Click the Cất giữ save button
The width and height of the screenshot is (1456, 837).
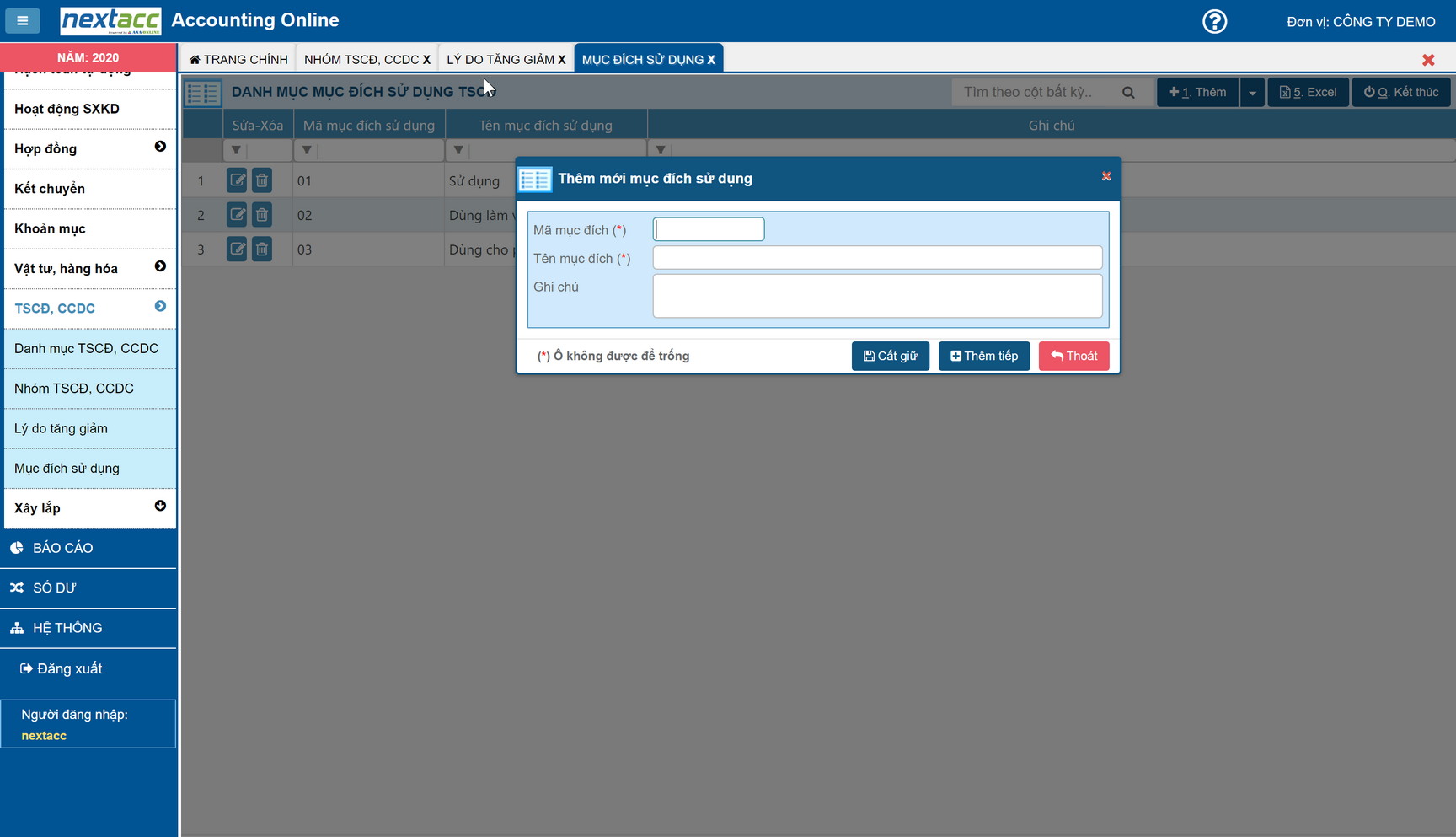click(x=890, y=356)
